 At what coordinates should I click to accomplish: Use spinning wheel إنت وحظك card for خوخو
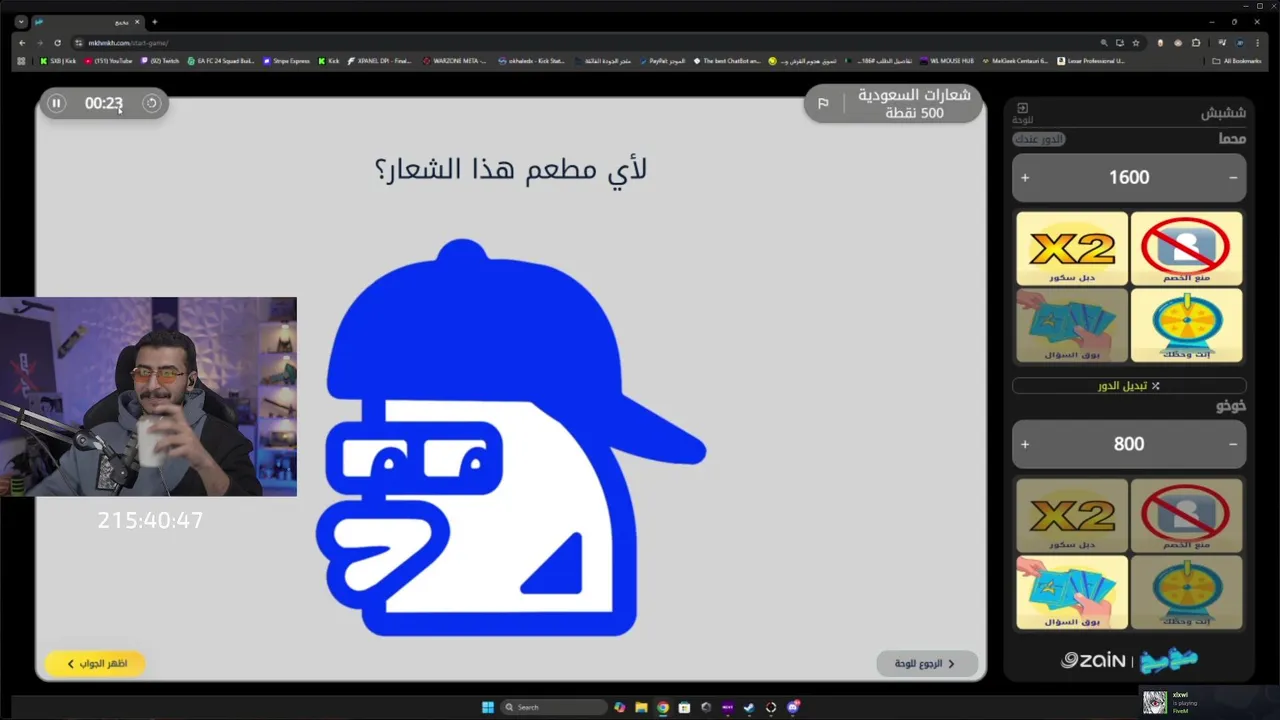(1186, 592)
